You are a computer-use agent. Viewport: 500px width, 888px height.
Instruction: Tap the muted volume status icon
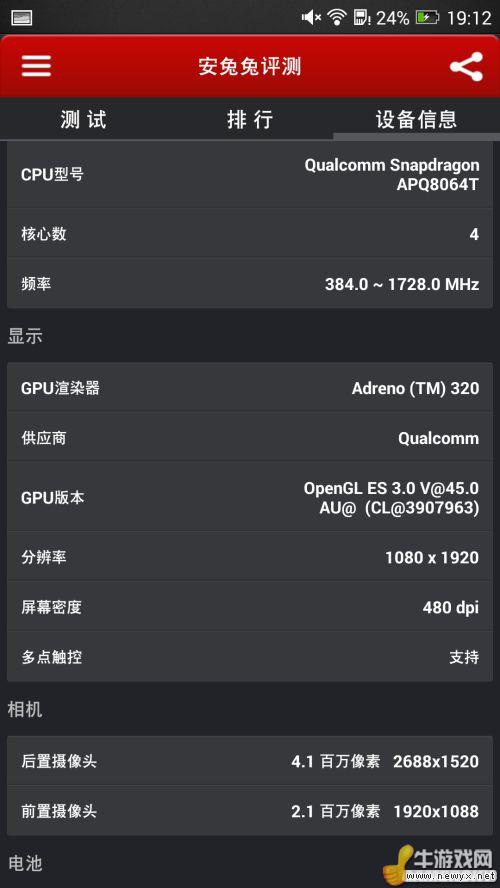(x=311, y=18)
